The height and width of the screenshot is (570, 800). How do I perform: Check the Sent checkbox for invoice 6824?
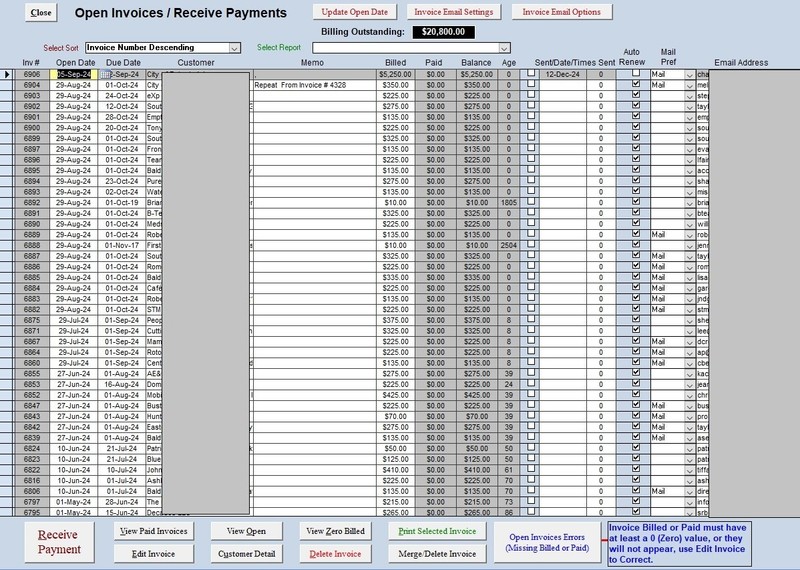tap(531, 447)
